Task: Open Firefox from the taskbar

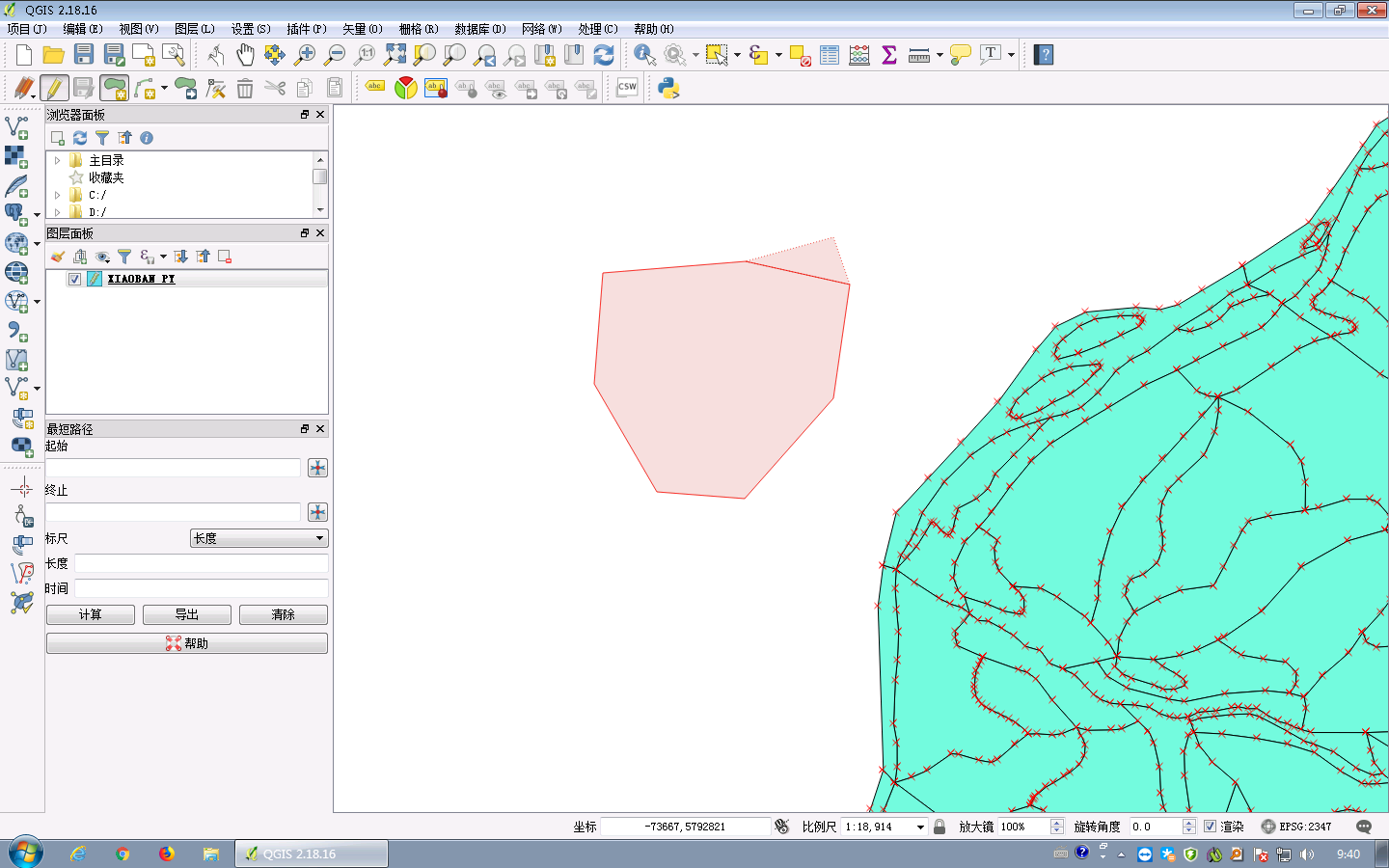Action: coord(167,854)
